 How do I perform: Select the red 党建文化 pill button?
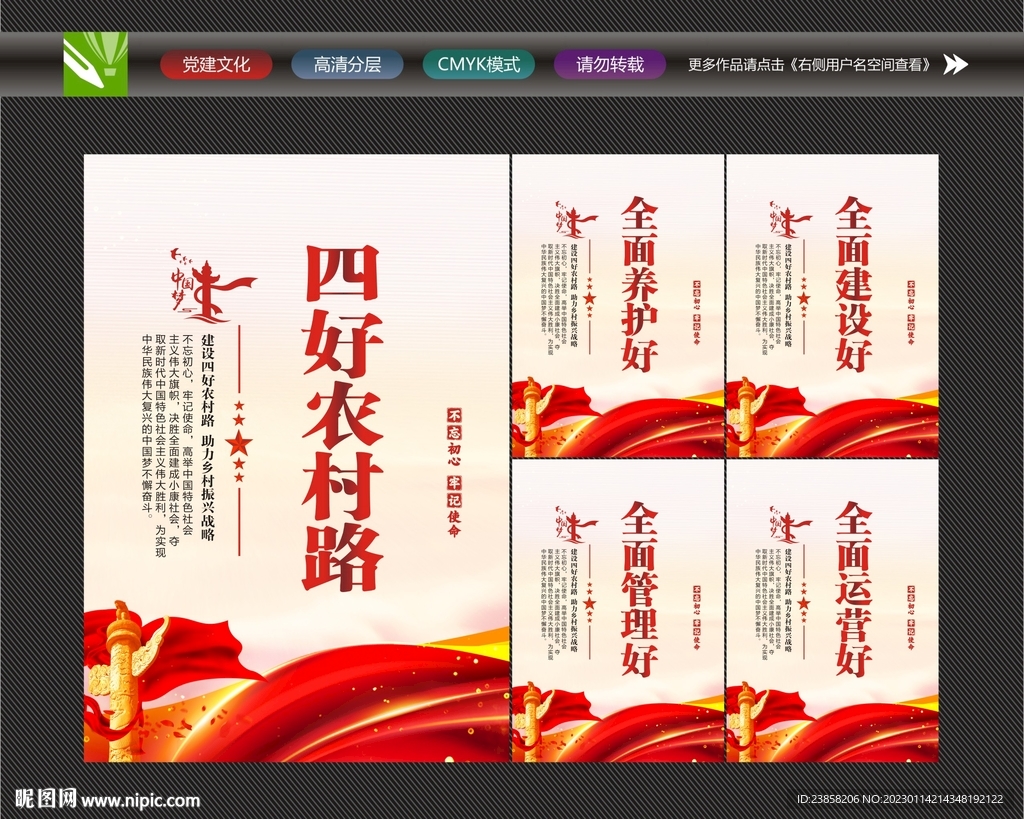coord(216,65)
